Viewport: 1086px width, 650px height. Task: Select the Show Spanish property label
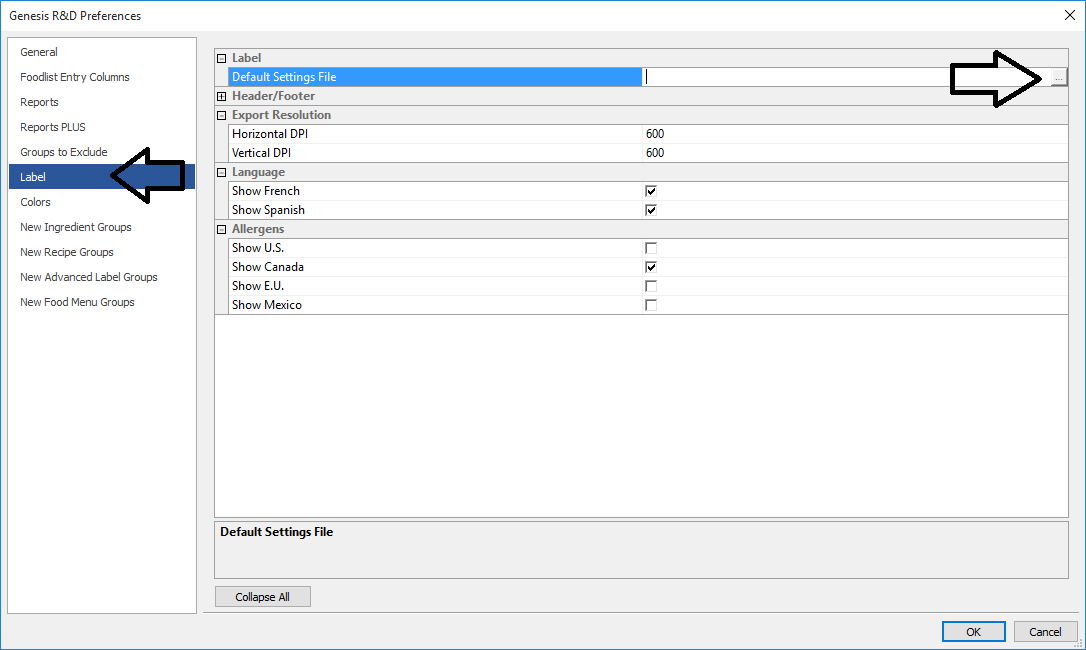[268, 210]
